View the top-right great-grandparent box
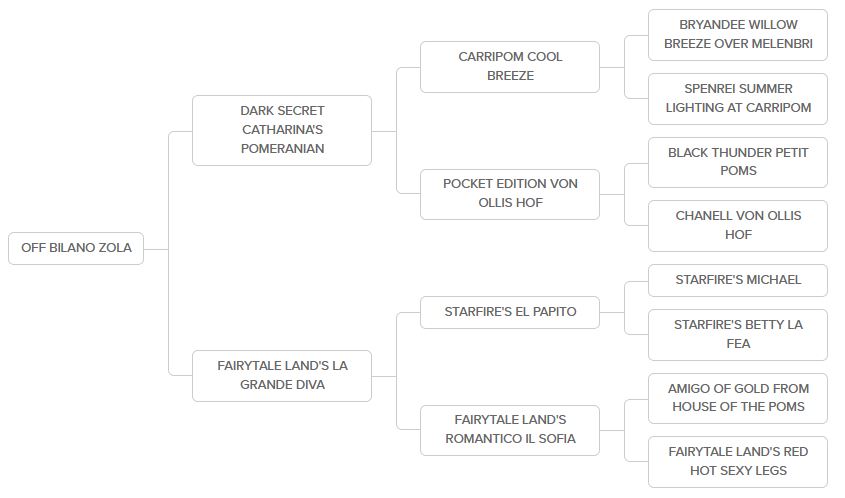The width and height of the screenshot is (845, 498). pyautogui.click(x=738, y=34)
